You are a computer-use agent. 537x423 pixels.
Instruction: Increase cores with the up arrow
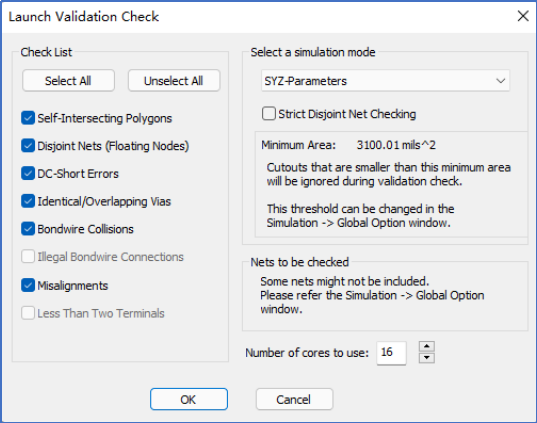pos(427,346)
